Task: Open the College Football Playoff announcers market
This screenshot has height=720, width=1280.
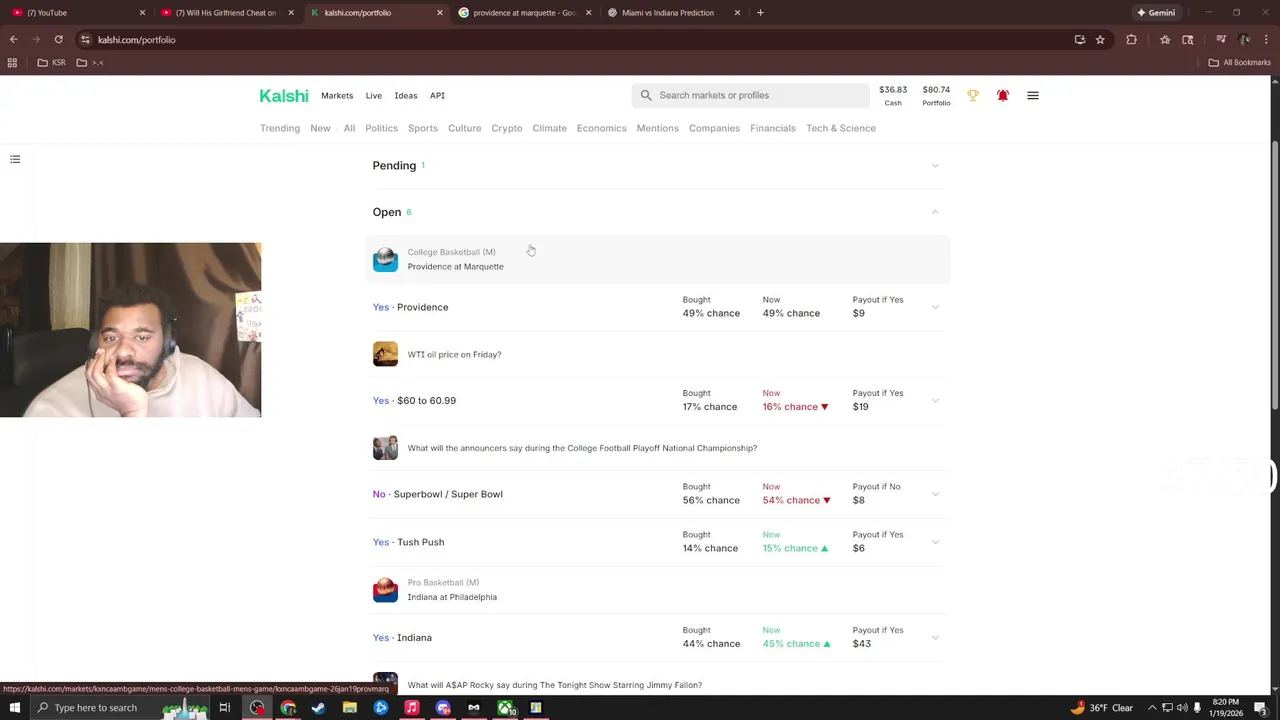Action: [x=582, y=448]
